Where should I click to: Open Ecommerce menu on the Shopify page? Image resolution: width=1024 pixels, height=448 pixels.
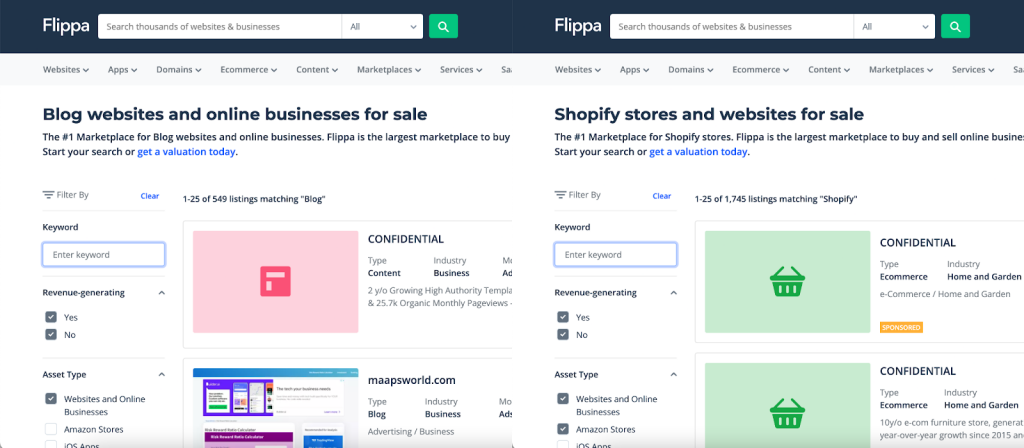coord(761,69)
